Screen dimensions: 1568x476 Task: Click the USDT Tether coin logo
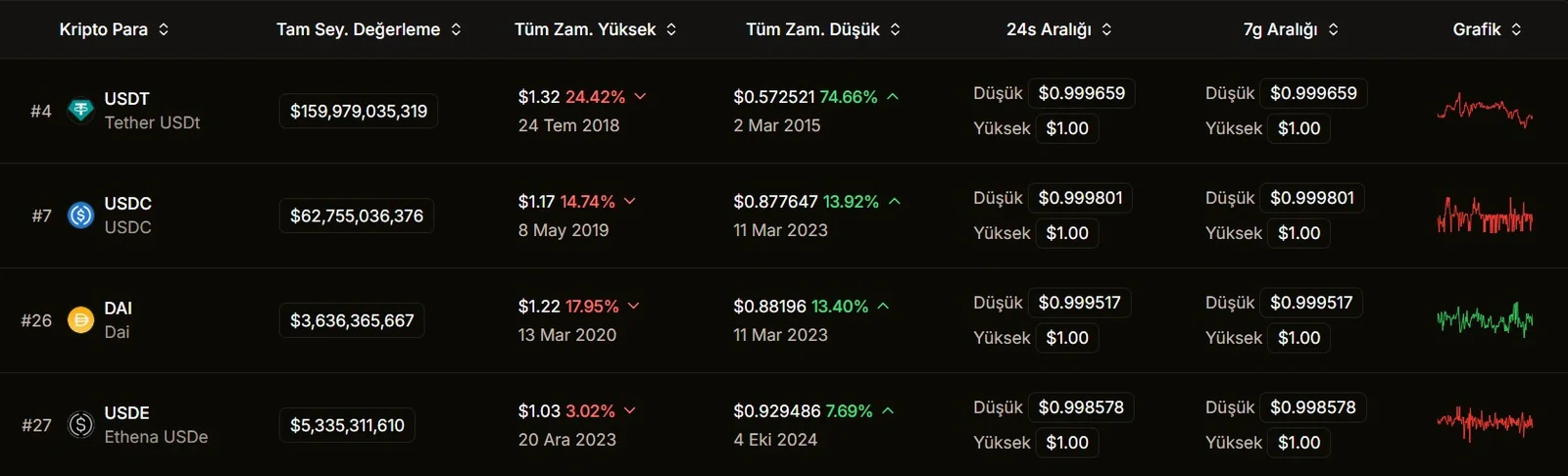80,111
